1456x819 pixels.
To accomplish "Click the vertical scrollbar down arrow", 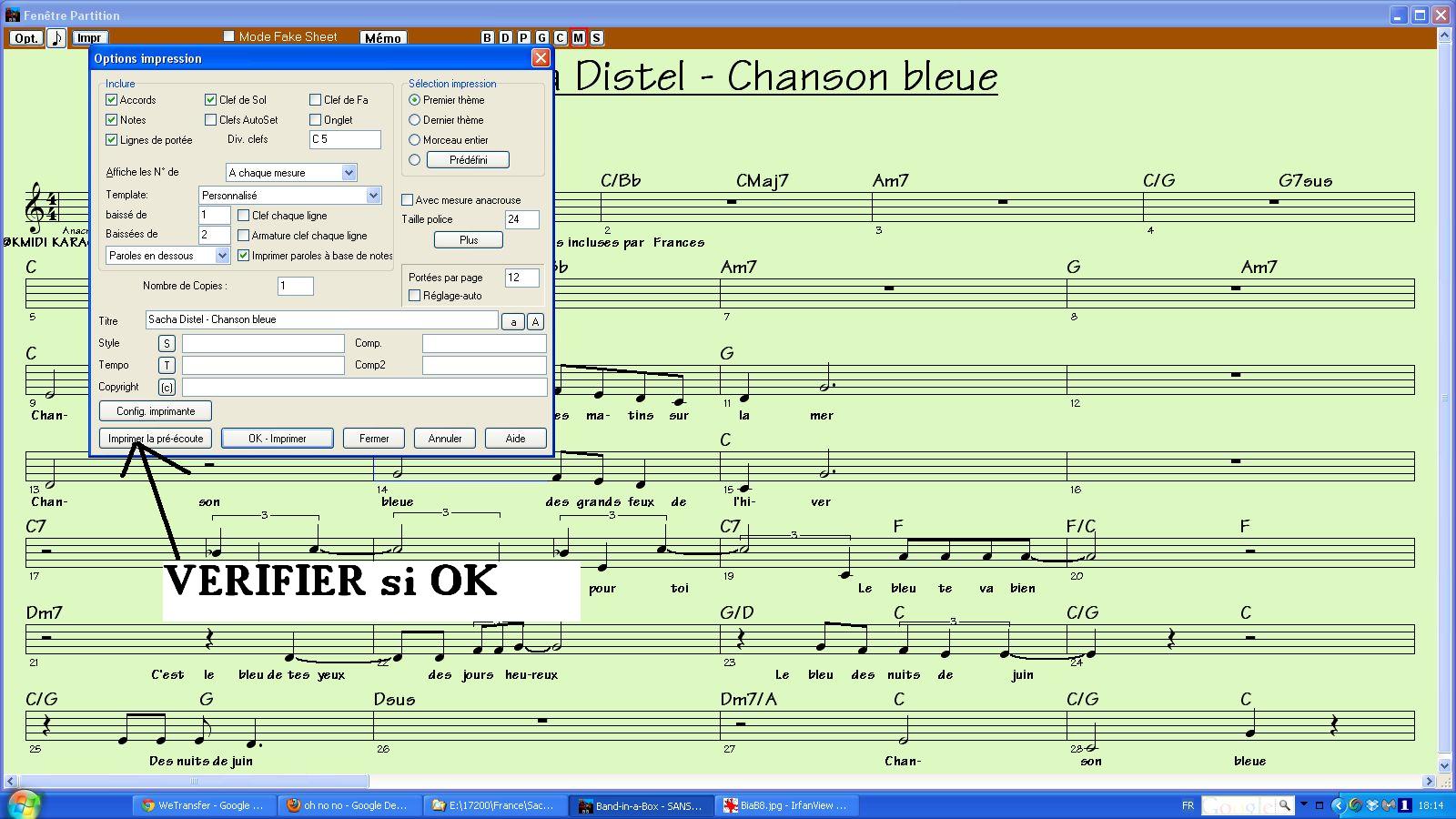I will (x=1444, y=765).
